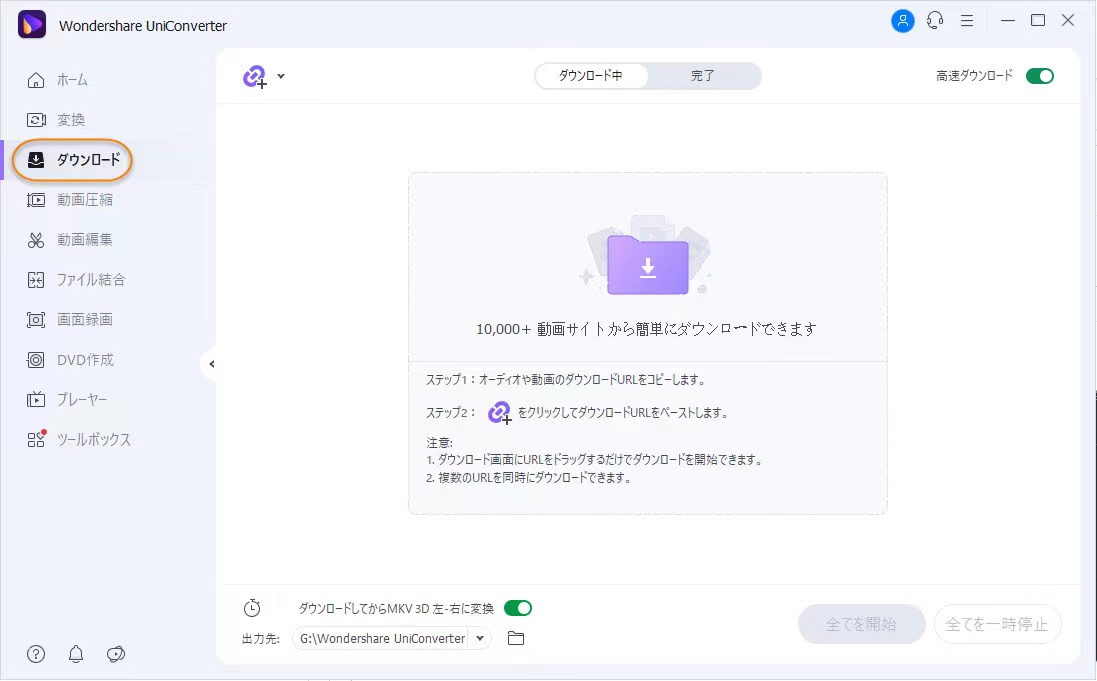Open the notifications bell icon
Image resolution: width=1097 pixels, height=681 pixels.
pyautogui.click(x=76, y=654)
